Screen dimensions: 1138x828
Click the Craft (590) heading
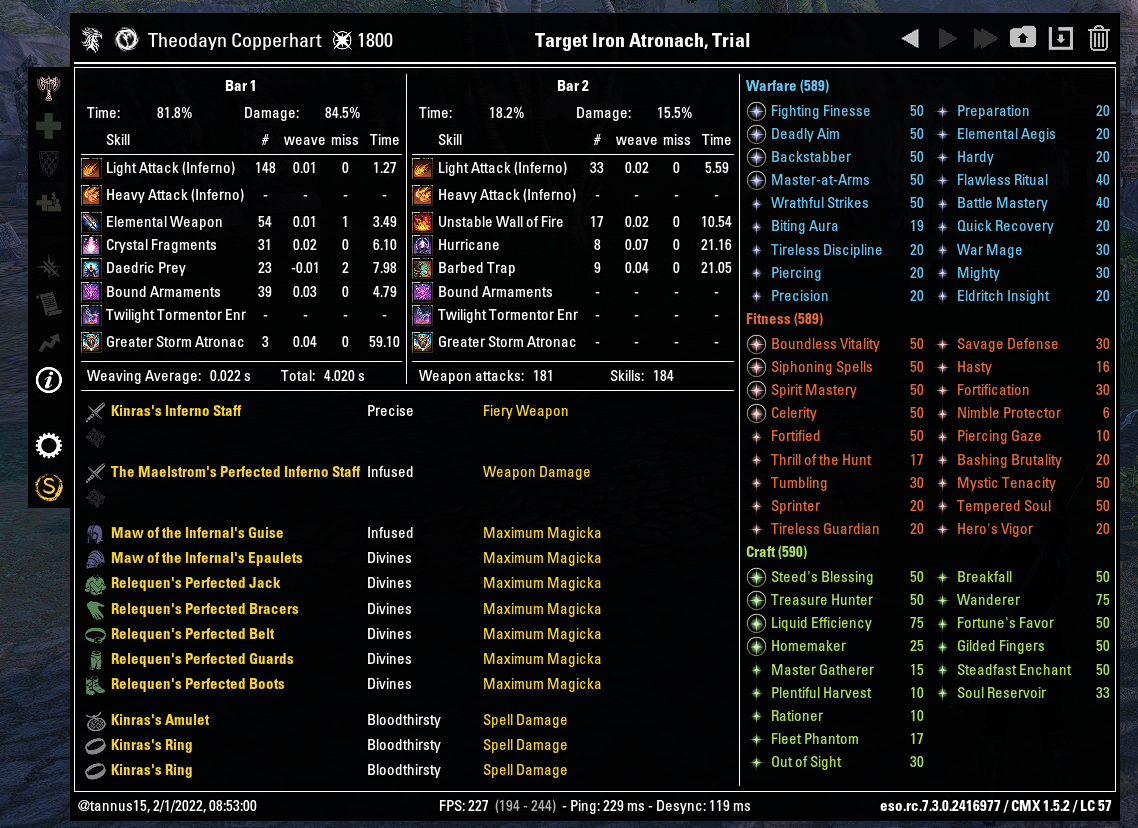click(777, 552)
